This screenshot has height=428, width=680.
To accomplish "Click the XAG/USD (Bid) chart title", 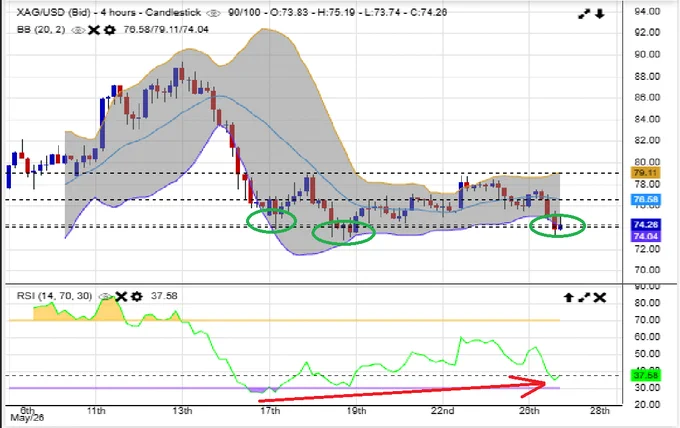I will [x=54, y=13].
